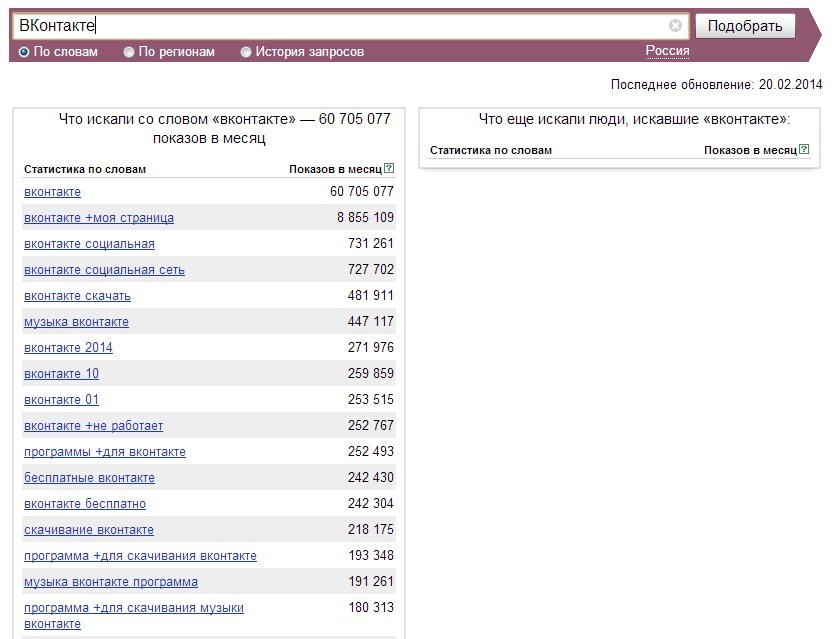
Task: Select the По регионам radio button
Action: click(129, 52)
